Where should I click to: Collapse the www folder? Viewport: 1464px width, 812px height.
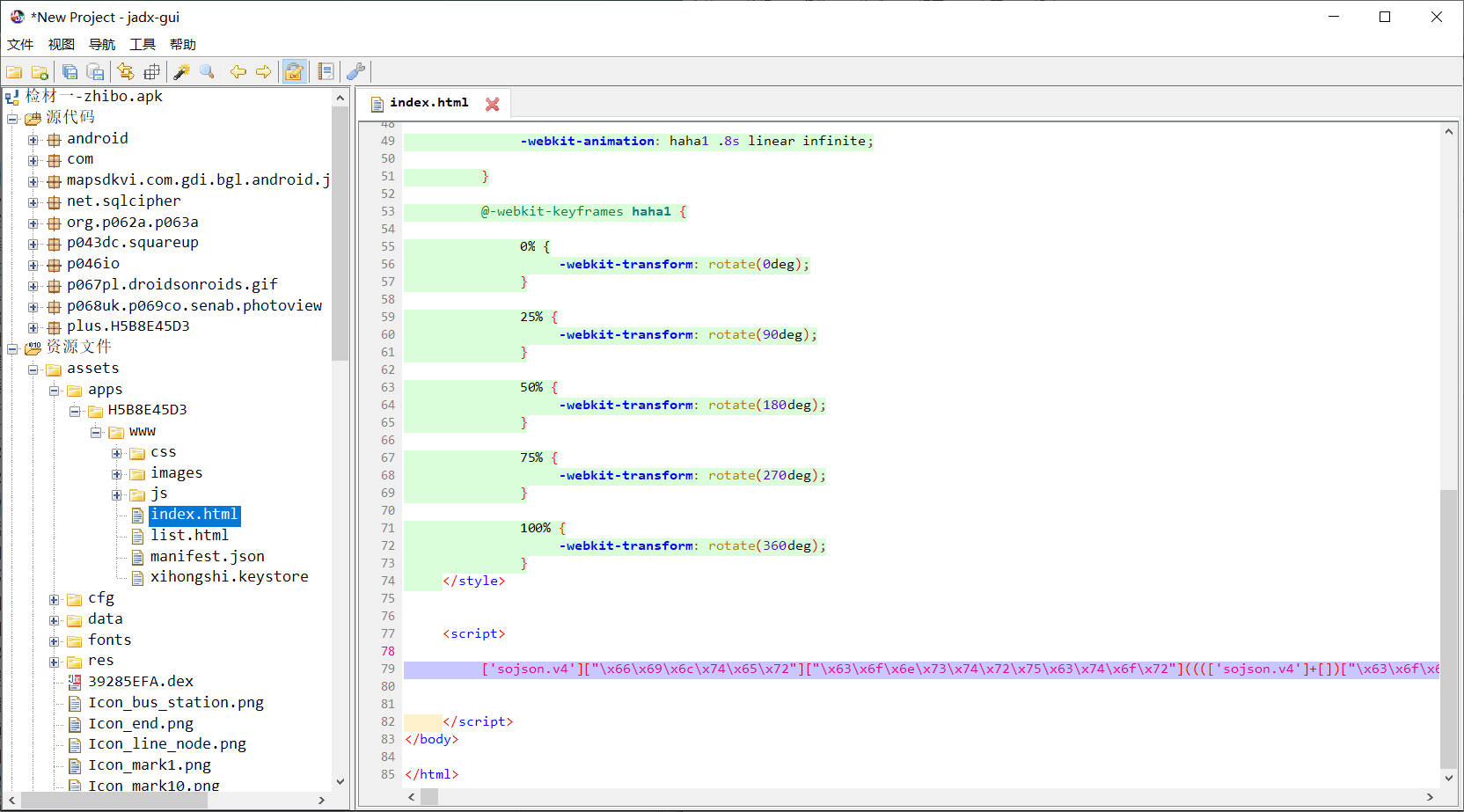96,432
